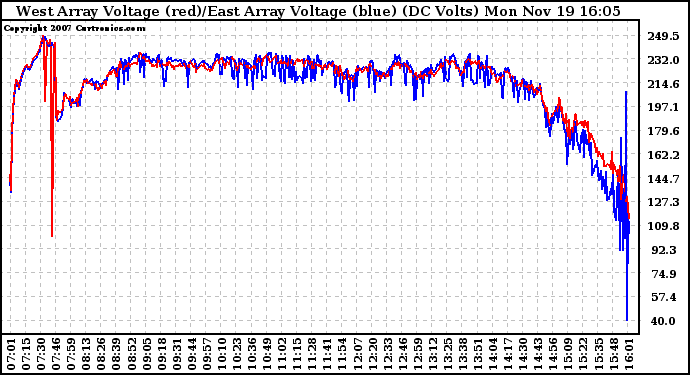Click the 12:07 time label

[357, 354]
